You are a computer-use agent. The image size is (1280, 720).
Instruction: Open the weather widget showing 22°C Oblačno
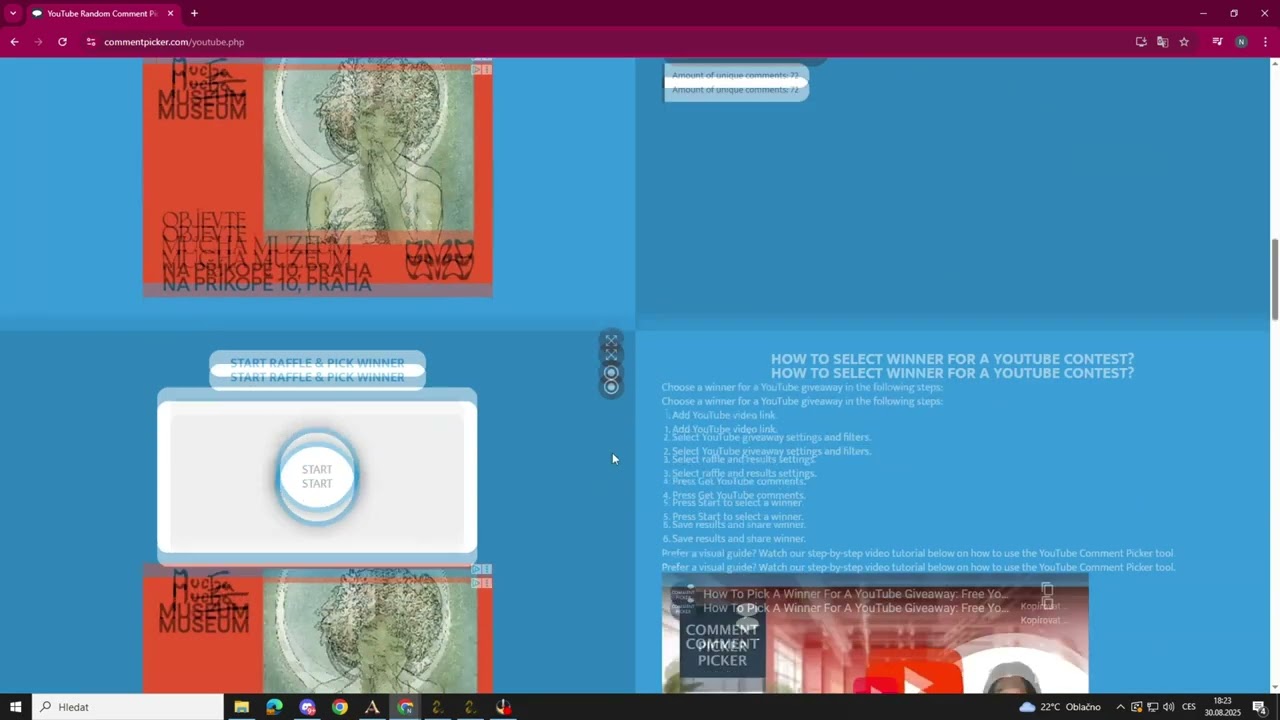(1060, 707)
